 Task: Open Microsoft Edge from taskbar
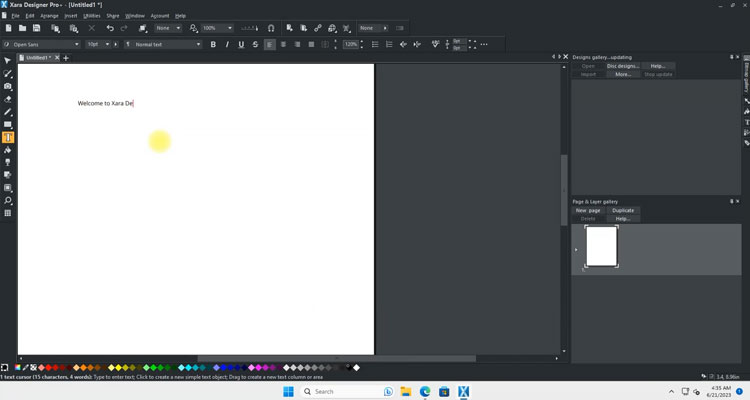pyautogui.click(x=425, y=391)
